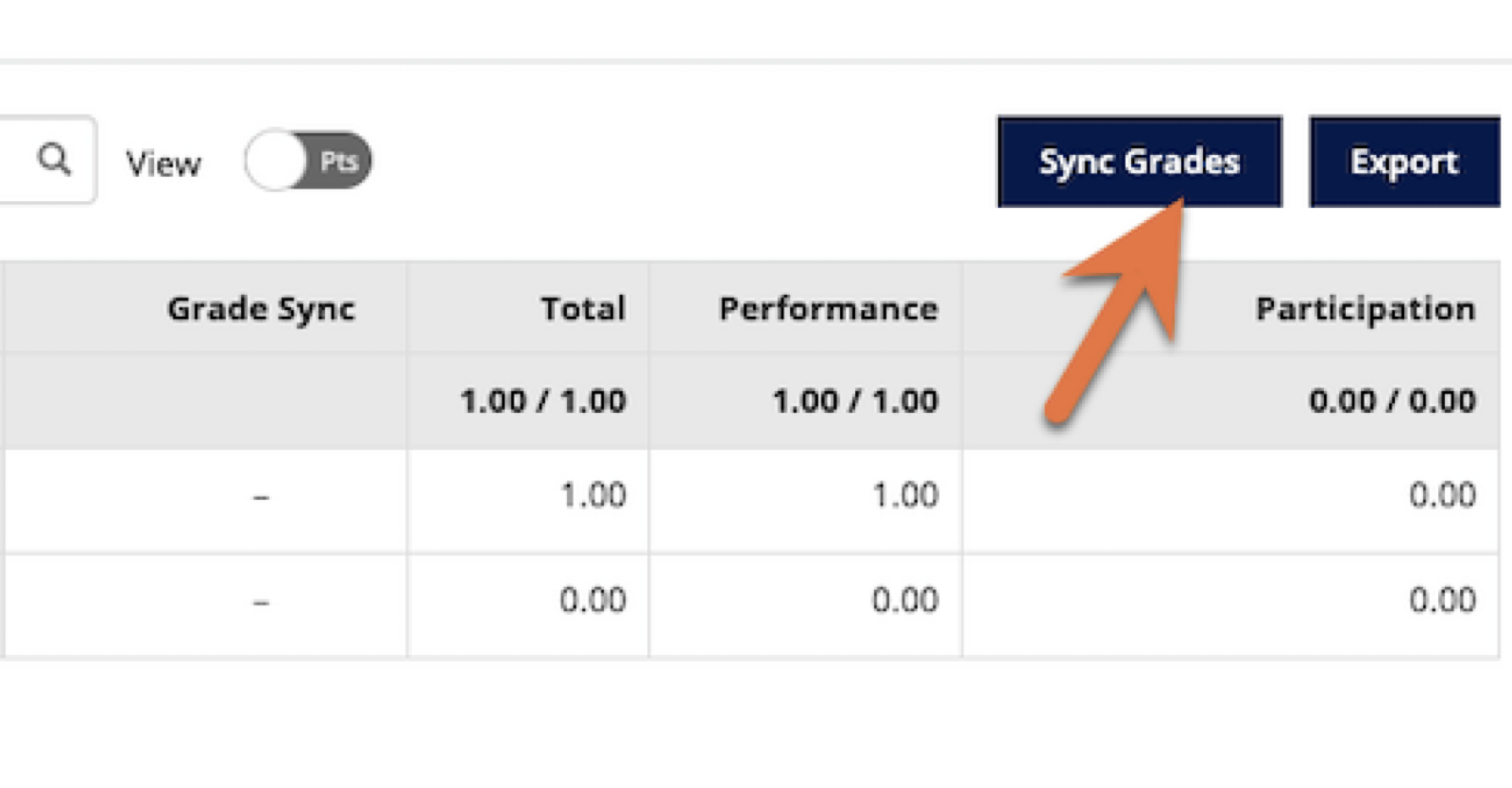
Task: Select the Performance summary cell 1.00 / 1.00
Action: [854, 401]
